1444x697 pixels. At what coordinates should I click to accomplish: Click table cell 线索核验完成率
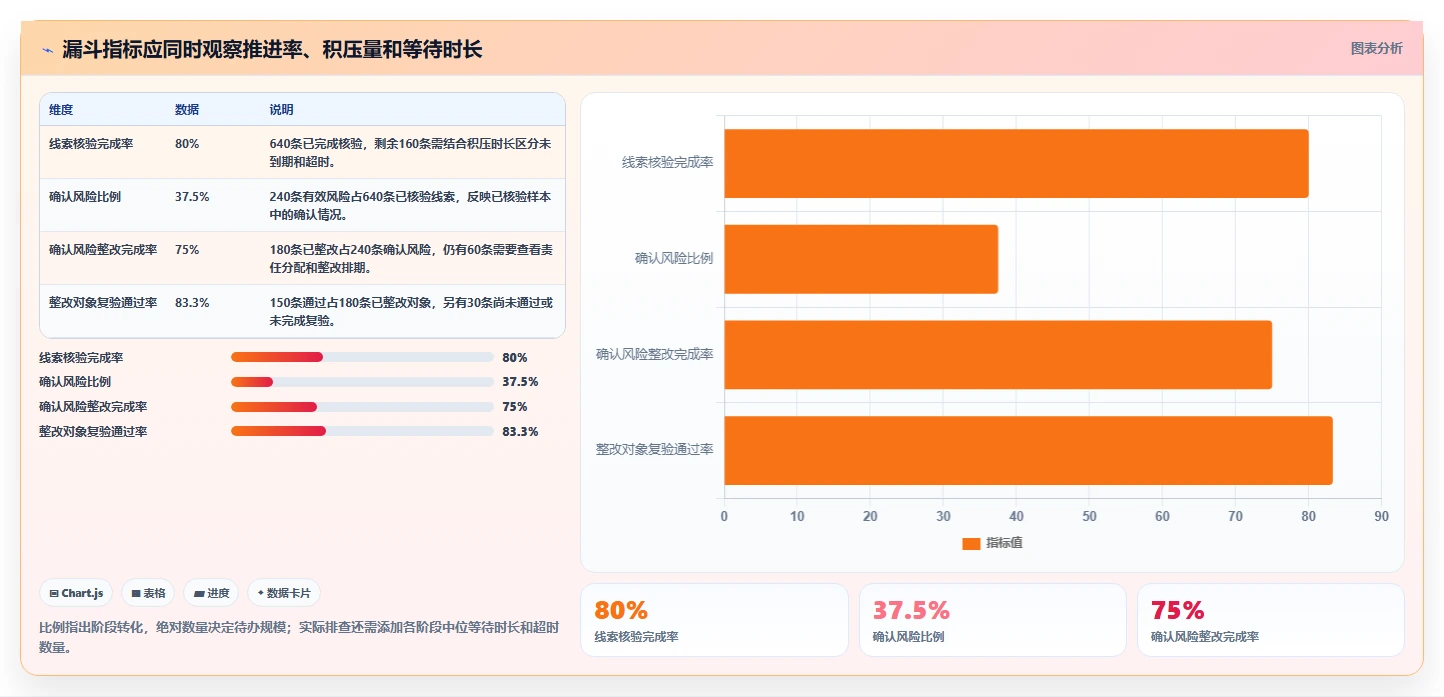[91, 144]
